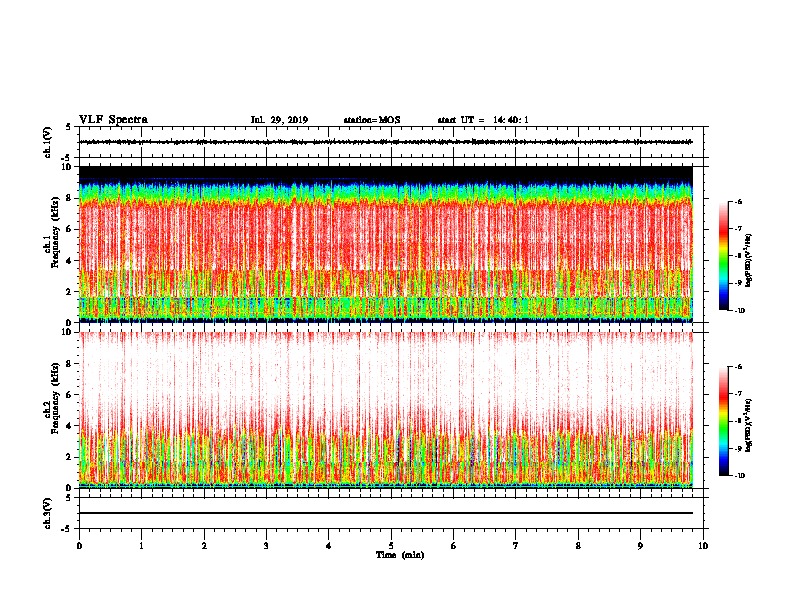The image size is (792, 612).
Task: Click the "6" kHz tick on ch.2 spectrogram
Action: pyautogui.click(x=70, y=395)
